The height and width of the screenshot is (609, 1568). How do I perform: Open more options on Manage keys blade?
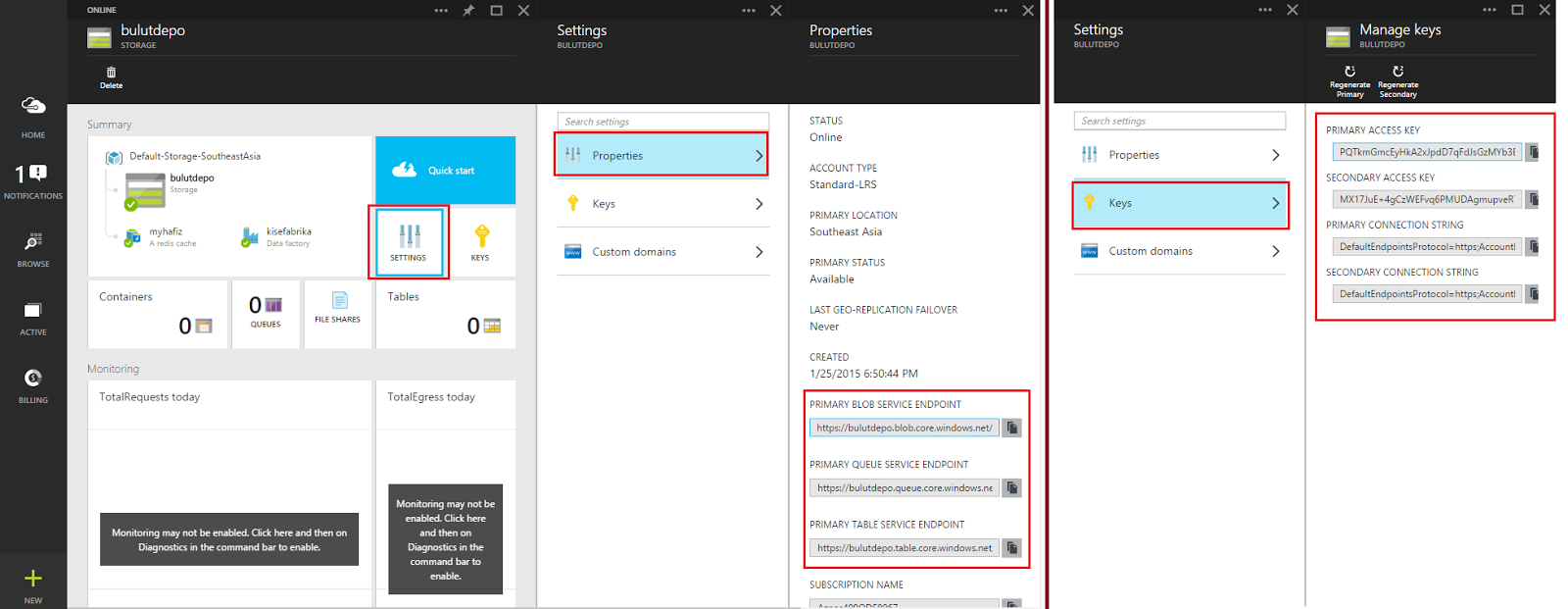(x=1490, y=10)
